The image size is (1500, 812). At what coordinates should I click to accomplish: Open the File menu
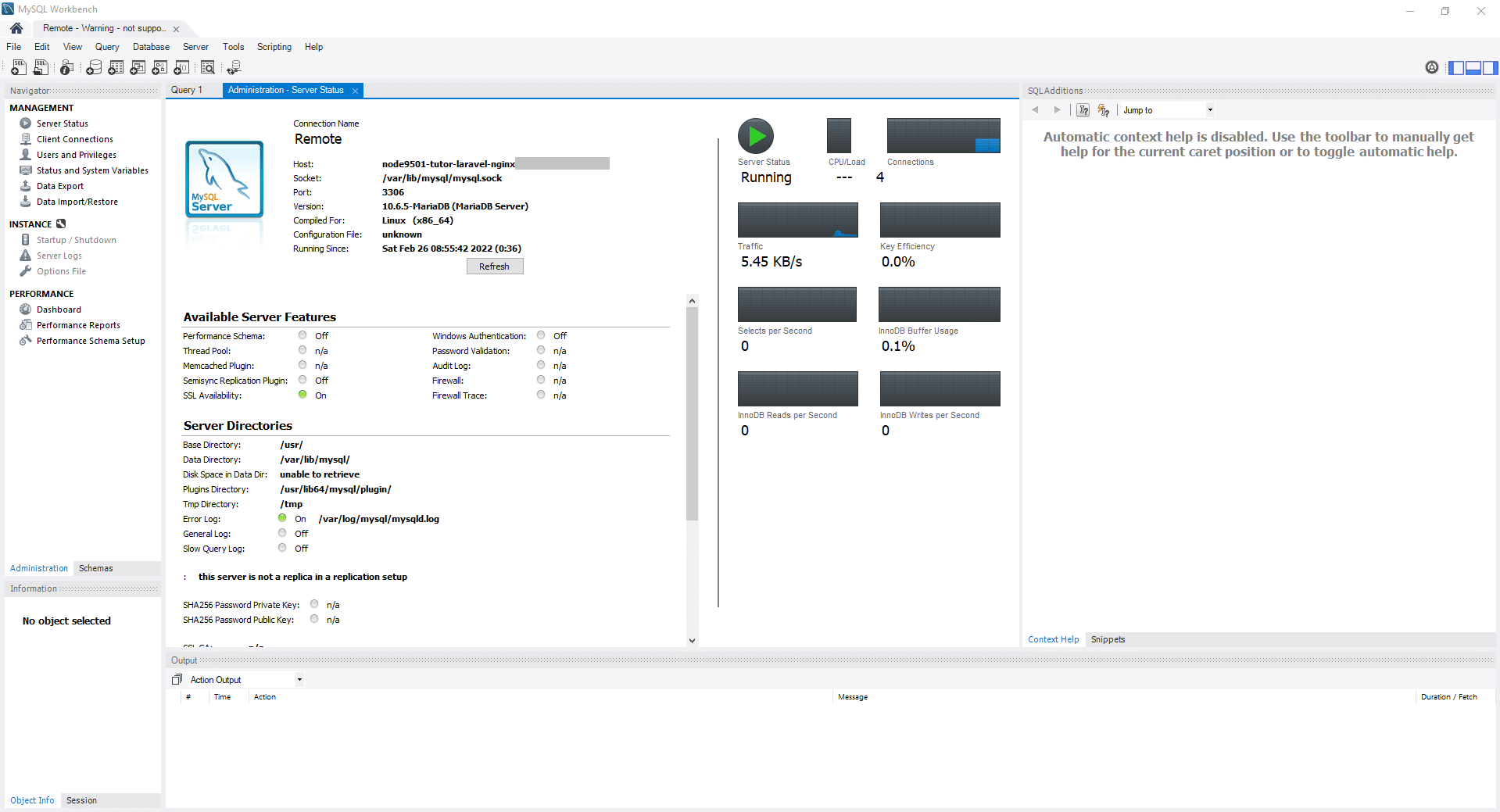[x=14, y=47]
